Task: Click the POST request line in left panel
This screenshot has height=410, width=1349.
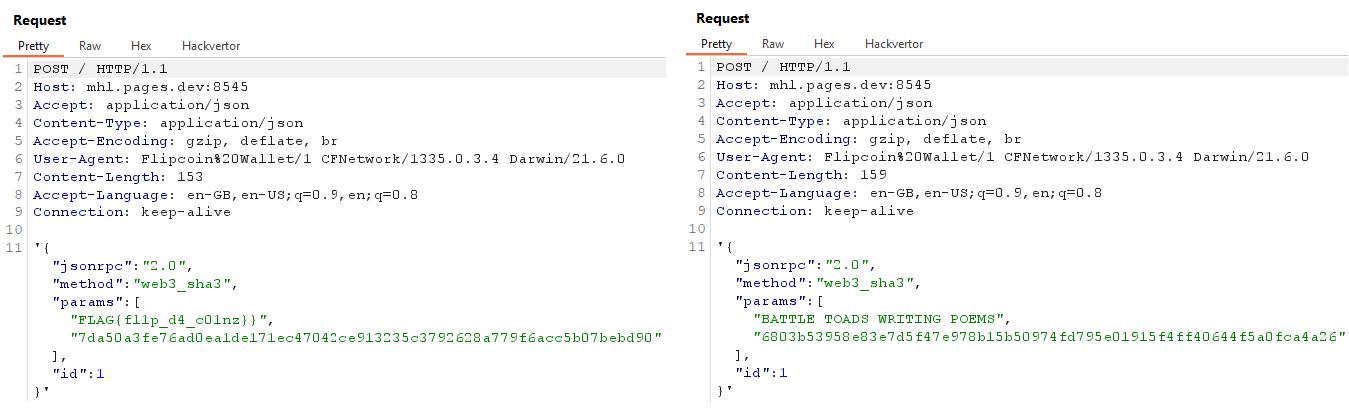Action: tap(100, 69)
